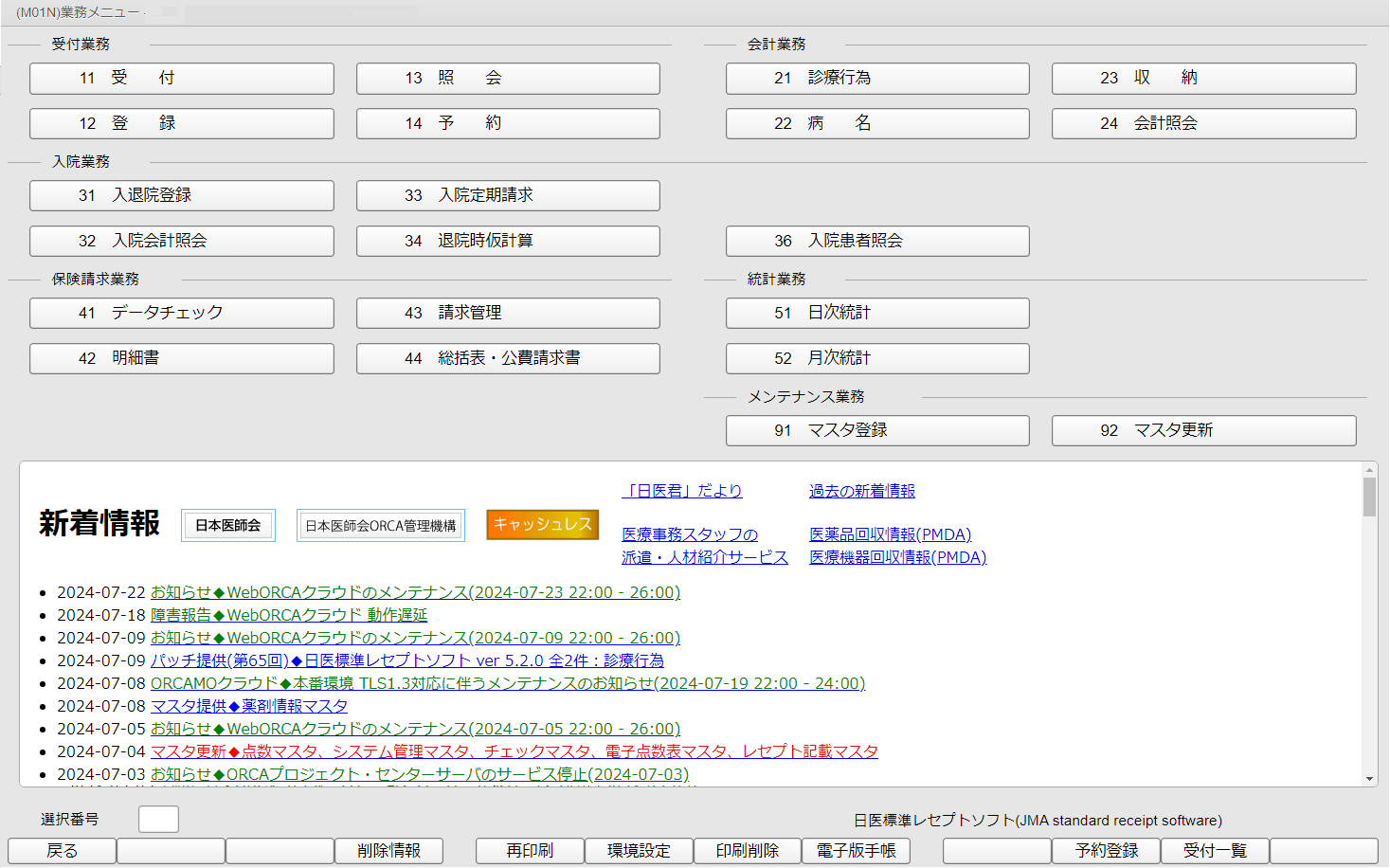Open 22 病名
The height and width of the screenshot is (868, 1390).
point(877,124)
